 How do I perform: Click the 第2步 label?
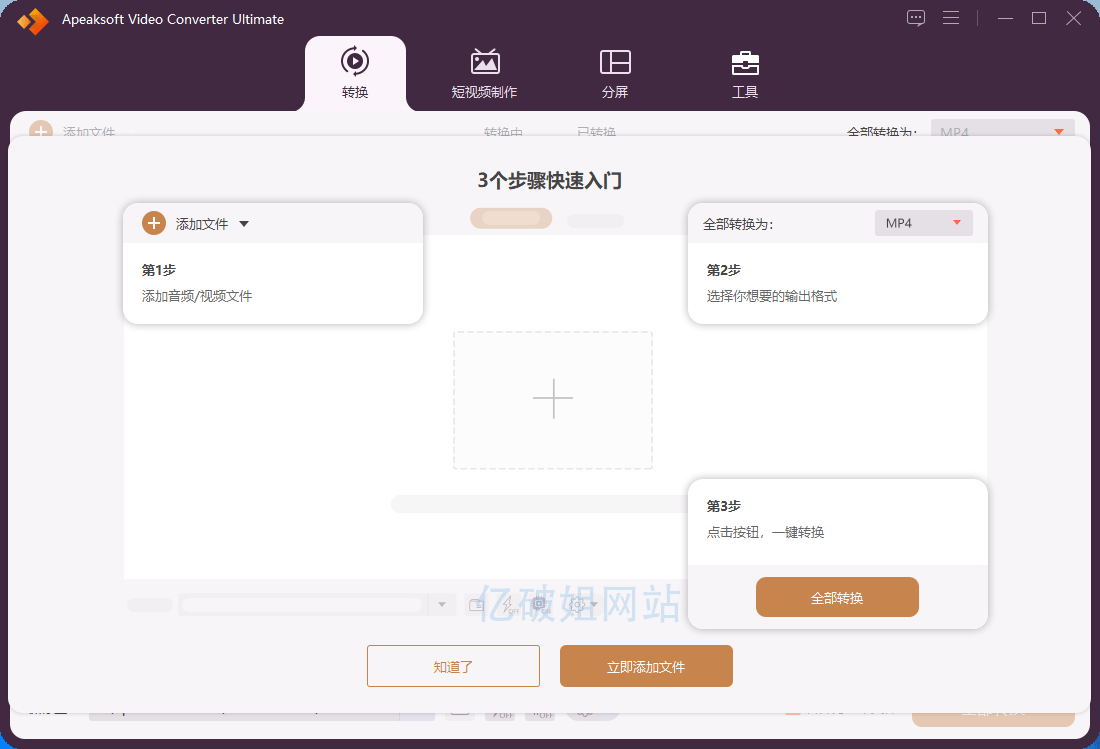[723, 270]
